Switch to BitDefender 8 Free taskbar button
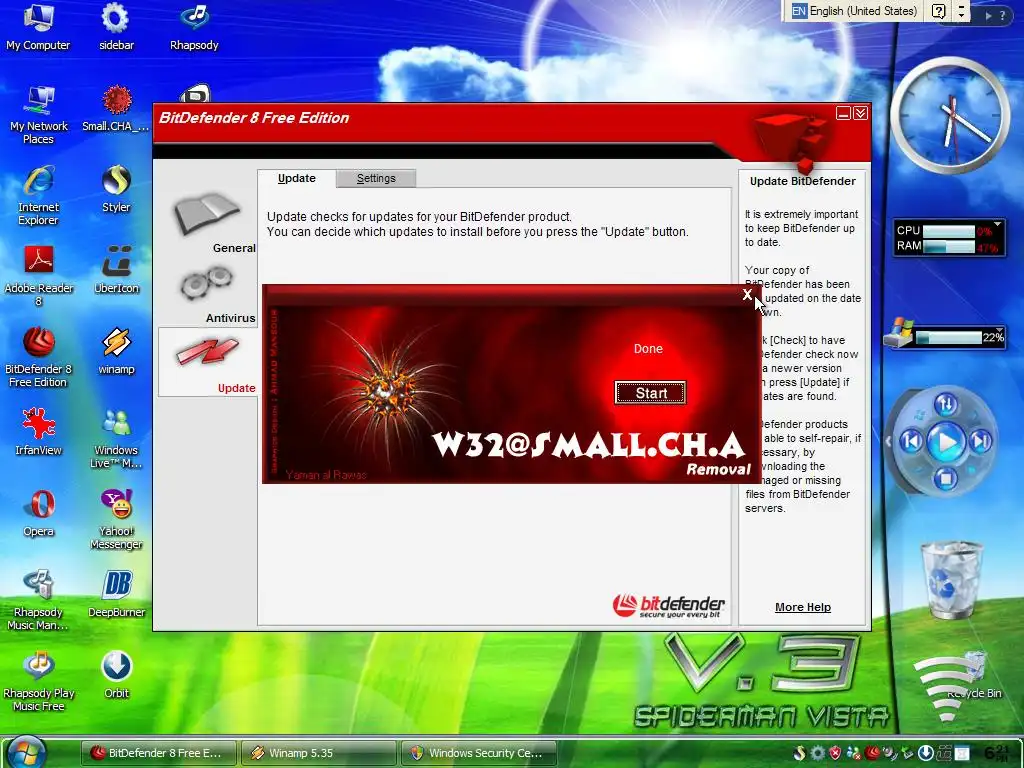 [x=157, y=753]
